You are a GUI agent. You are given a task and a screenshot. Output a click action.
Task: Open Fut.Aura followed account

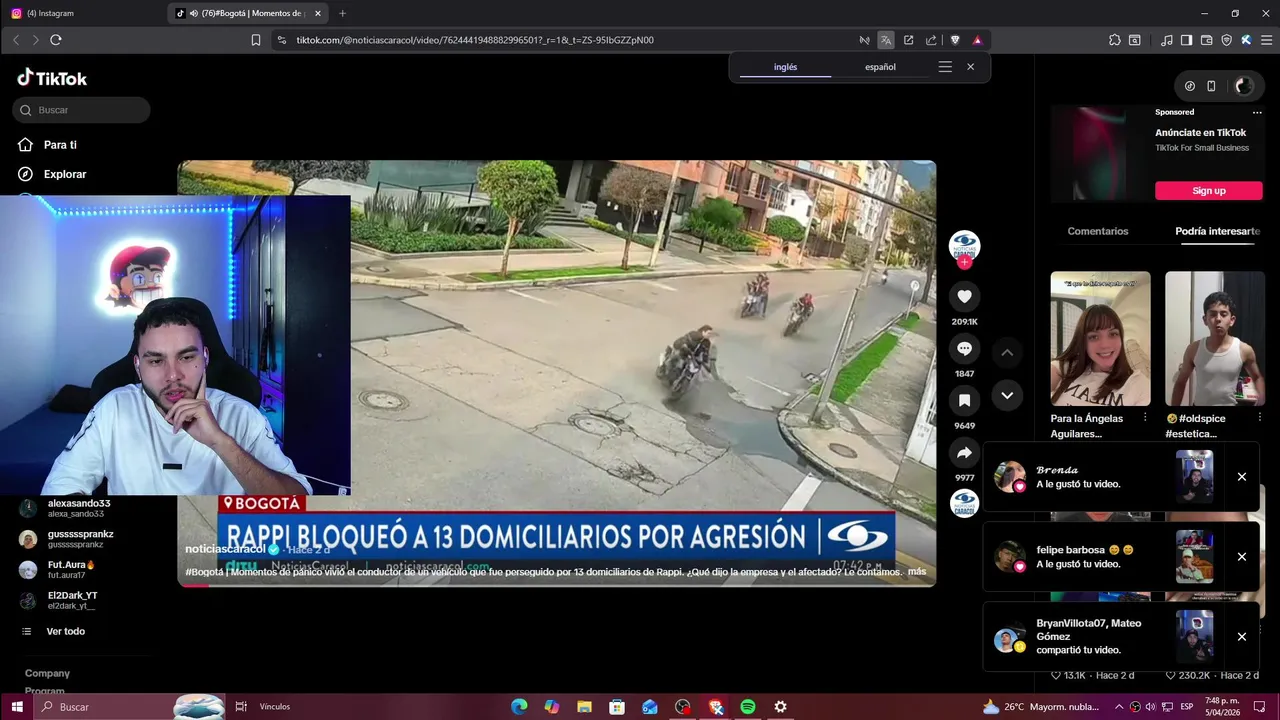pos(58,570)
